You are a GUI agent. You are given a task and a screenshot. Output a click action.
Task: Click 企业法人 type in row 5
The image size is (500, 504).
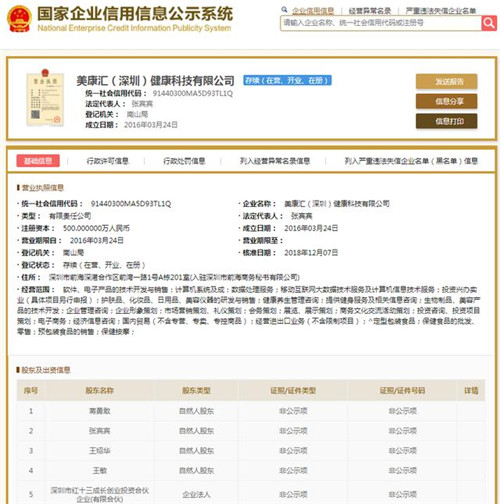(196, 495)
